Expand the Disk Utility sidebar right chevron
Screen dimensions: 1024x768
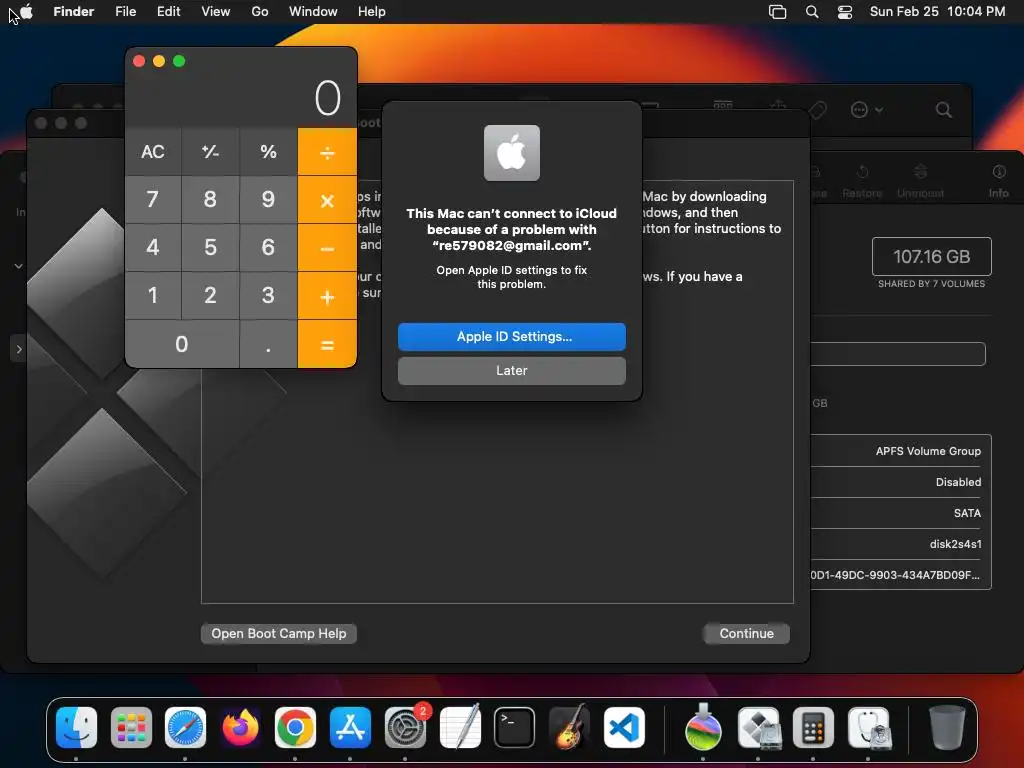click(19, 349)
